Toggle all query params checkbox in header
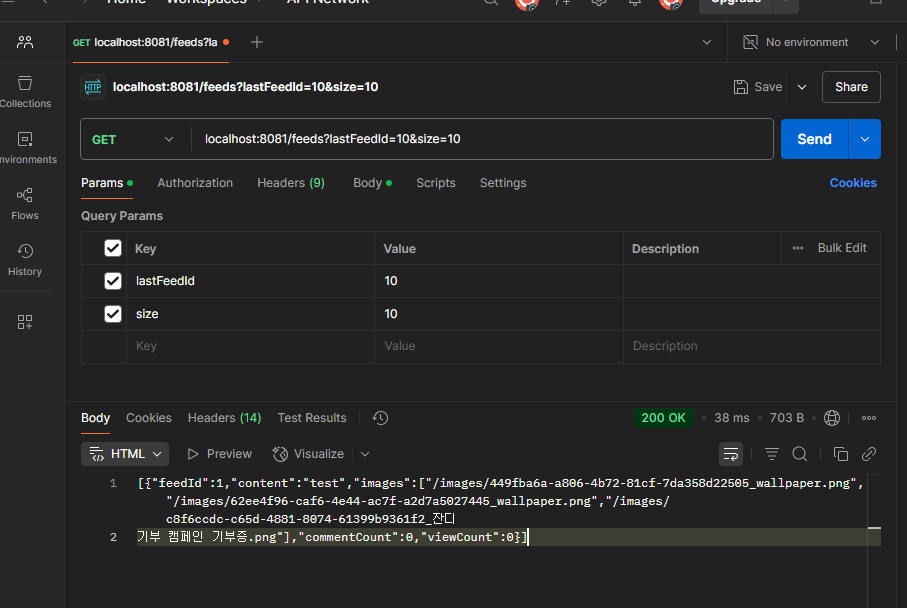 tap(113, 248)
